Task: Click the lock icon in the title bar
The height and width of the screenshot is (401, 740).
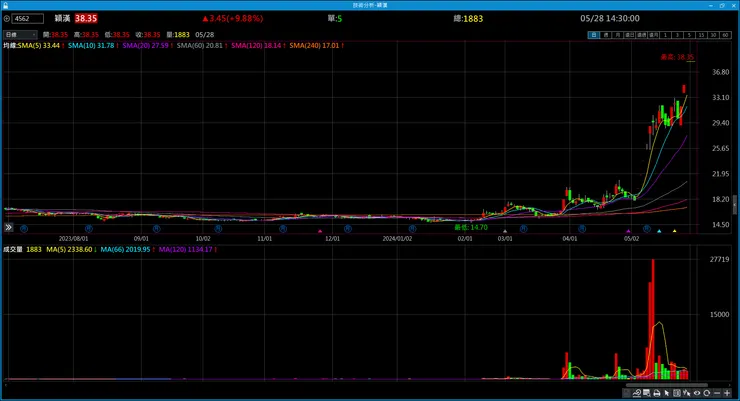Action: tap(6, 5)
